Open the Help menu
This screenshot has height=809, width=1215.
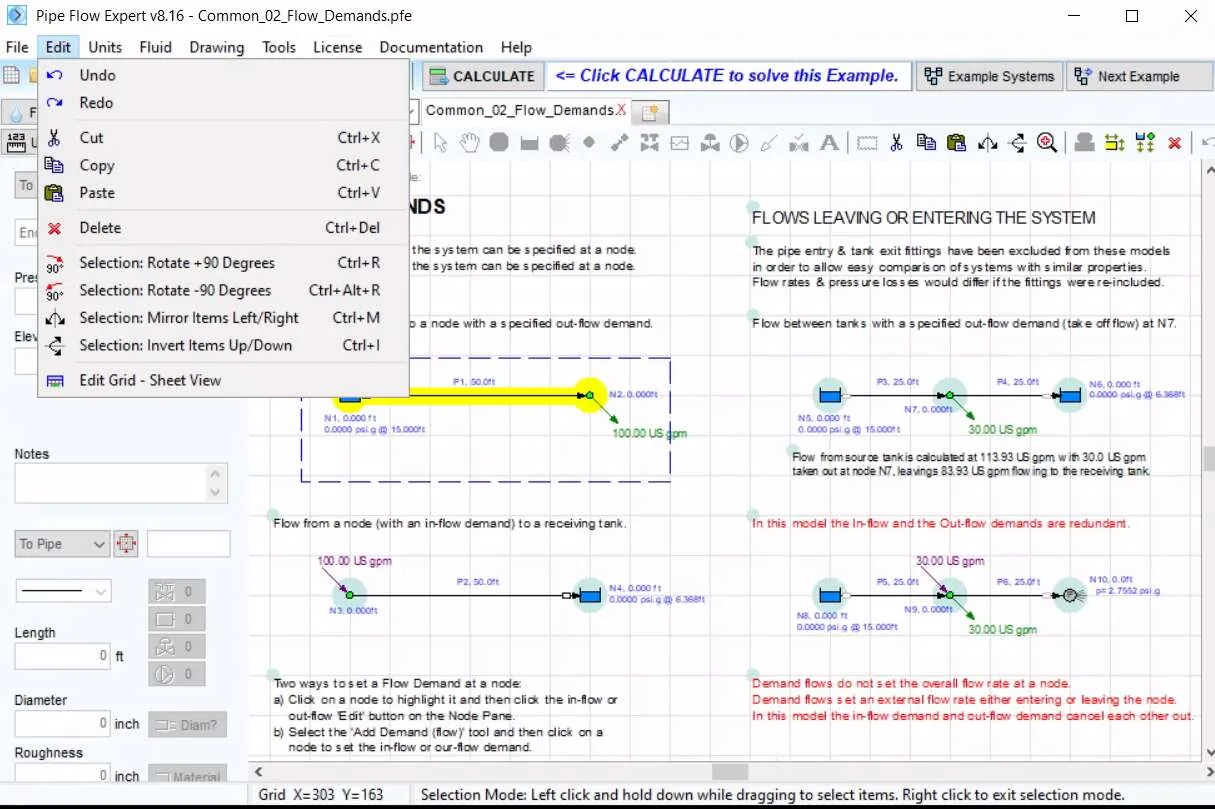coord(516,47)
